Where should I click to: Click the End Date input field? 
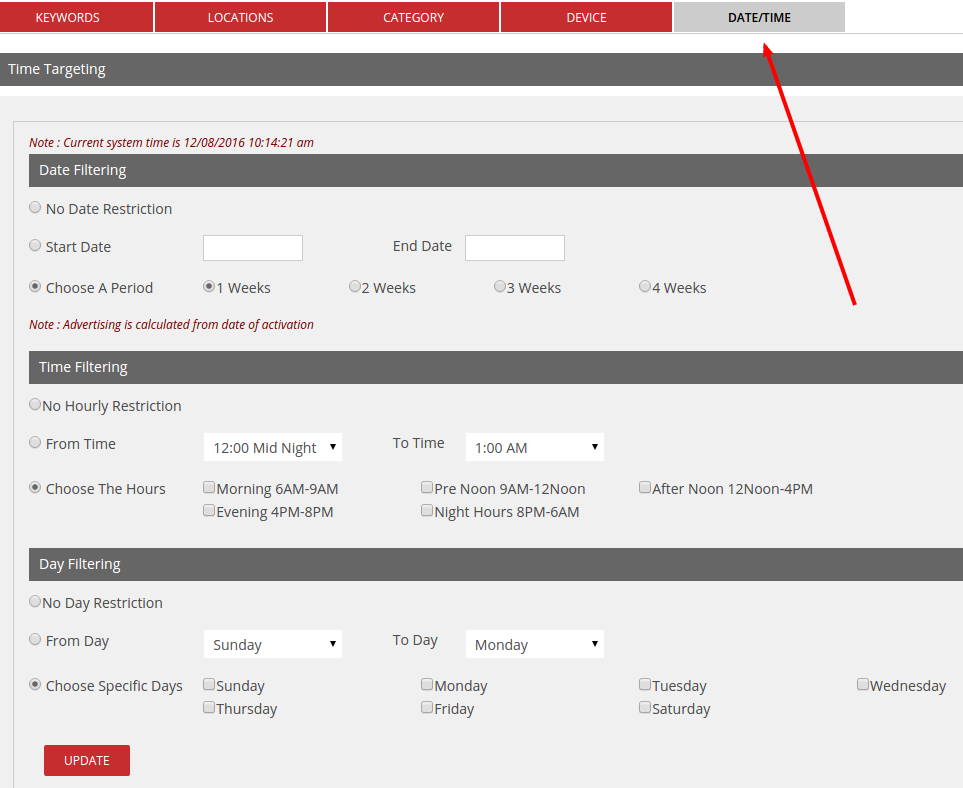(515, 248)
